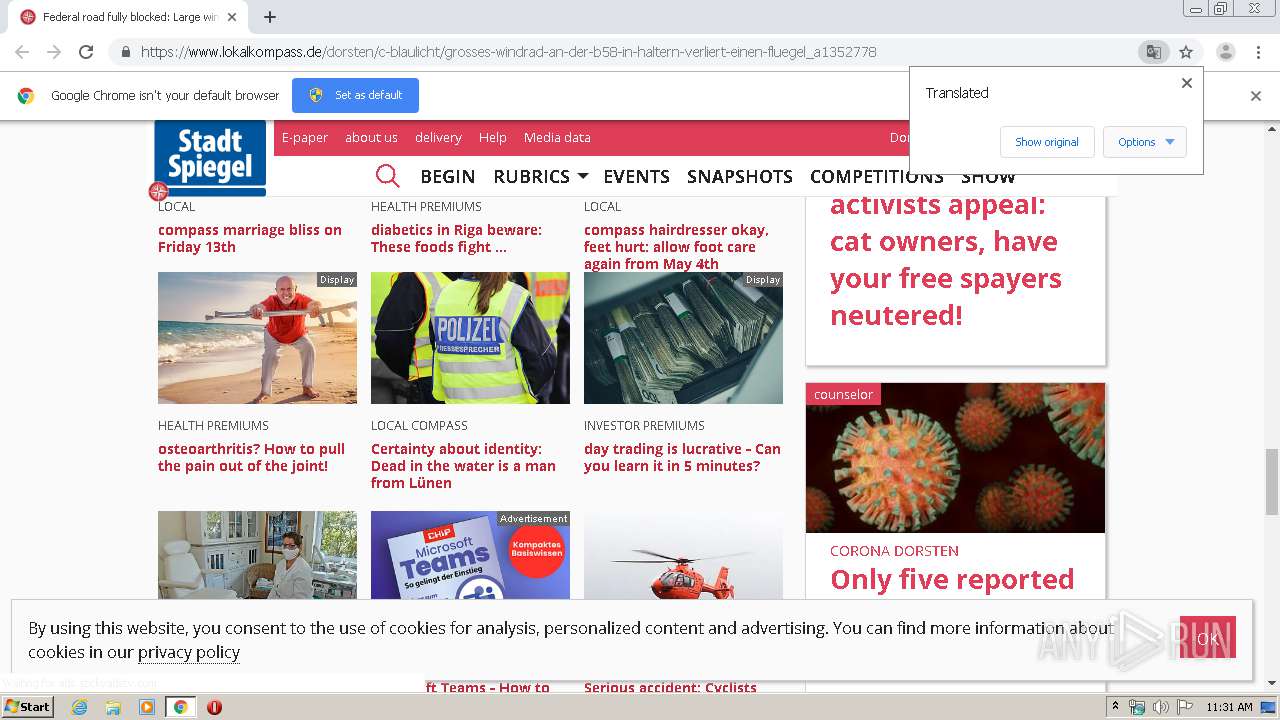The image size is (1280, 720).
Task: Open osteoarthritis pain article headline
Action: [251, 457]
